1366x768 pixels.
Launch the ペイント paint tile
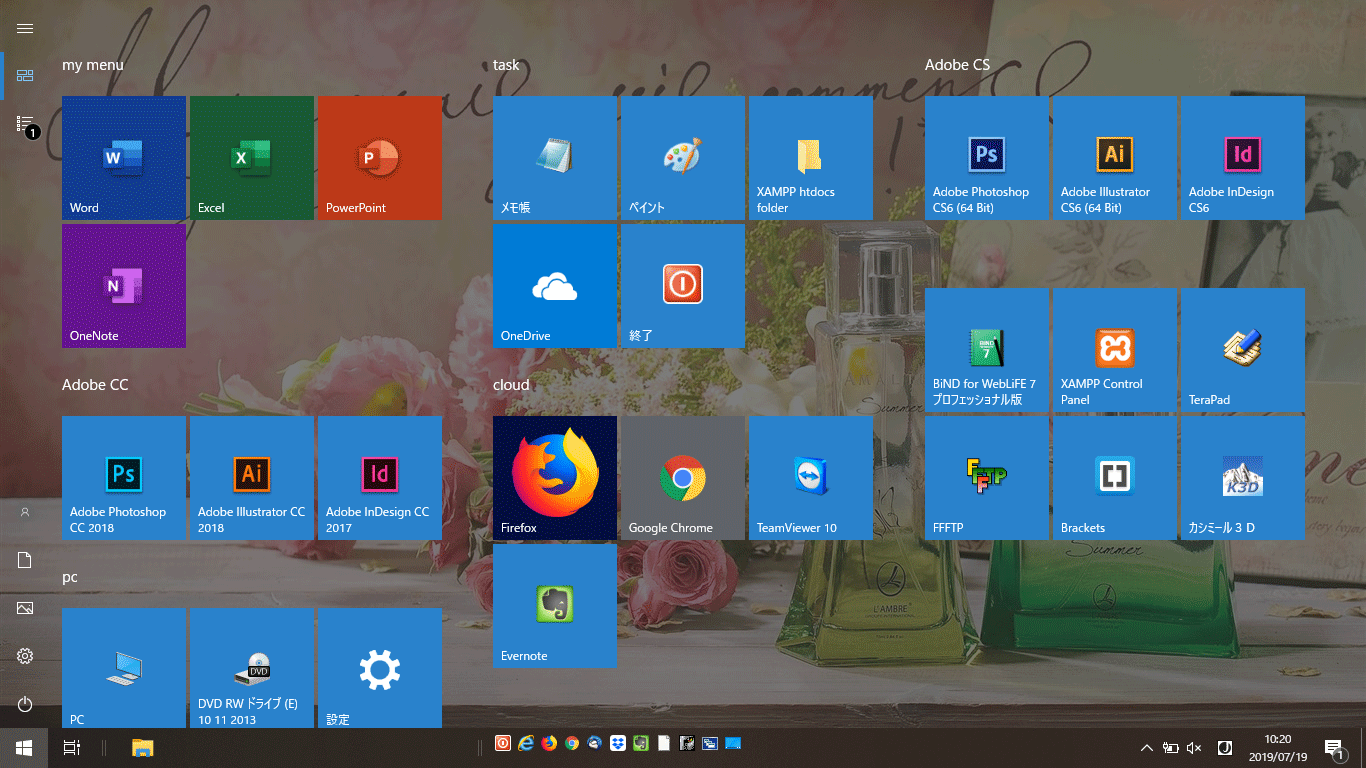click(x=683, y=158)
